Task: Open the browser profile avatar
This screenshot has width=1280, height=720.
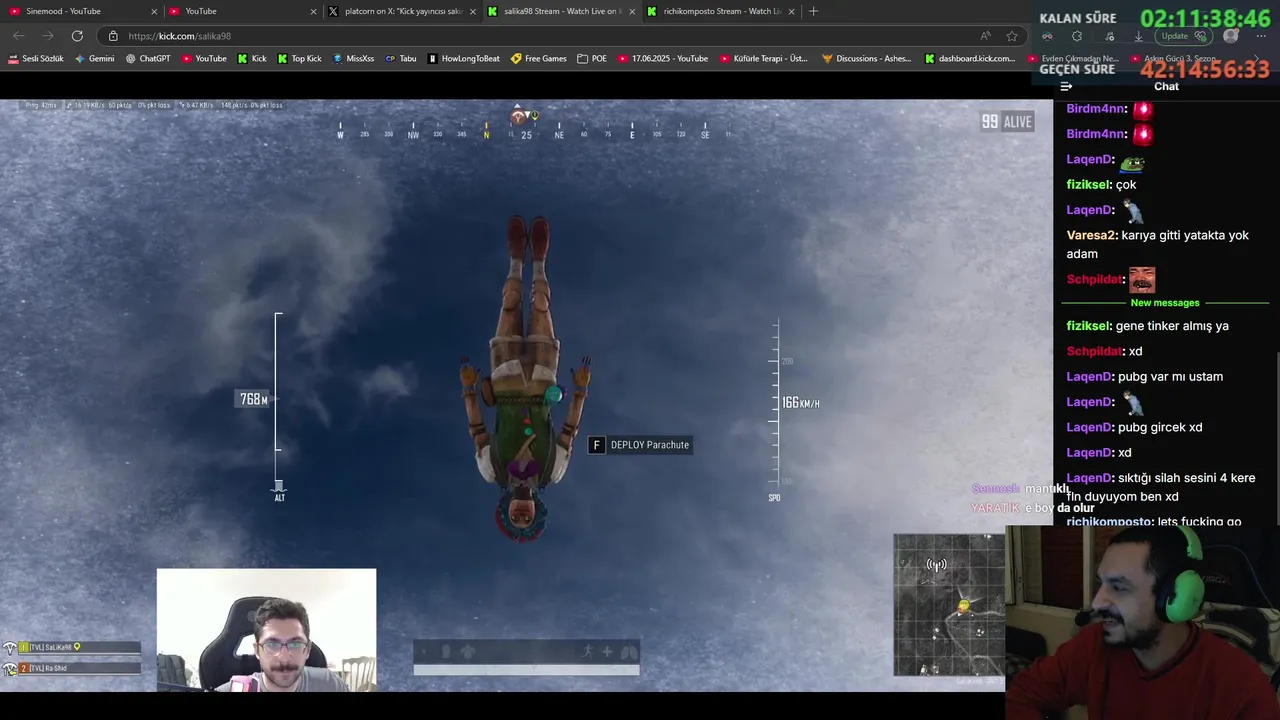Action: [1231, 36]
